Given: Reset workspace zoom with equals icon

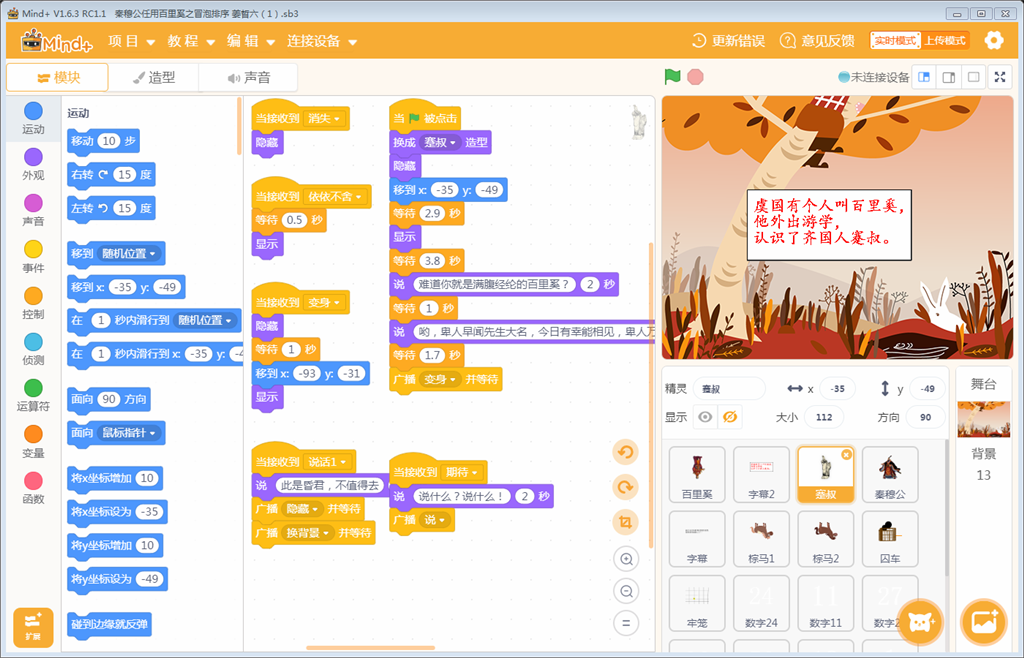Looking at the screenshot, I should pos(626,623).
